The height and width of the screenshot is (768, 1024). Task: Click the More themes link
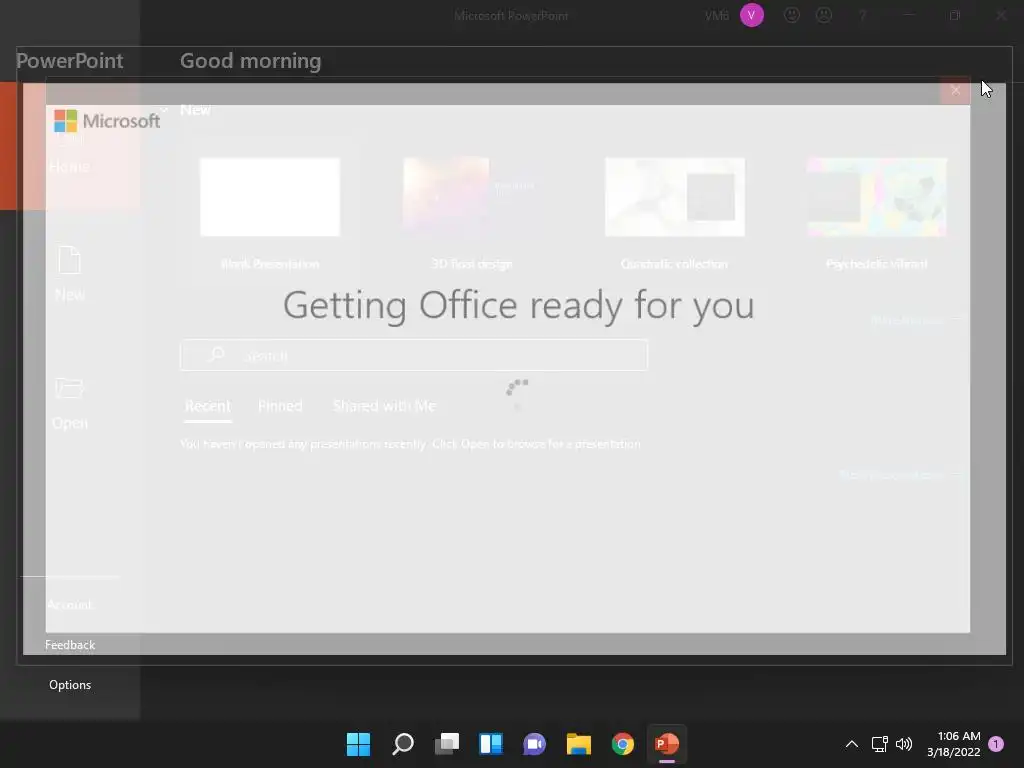915,320
